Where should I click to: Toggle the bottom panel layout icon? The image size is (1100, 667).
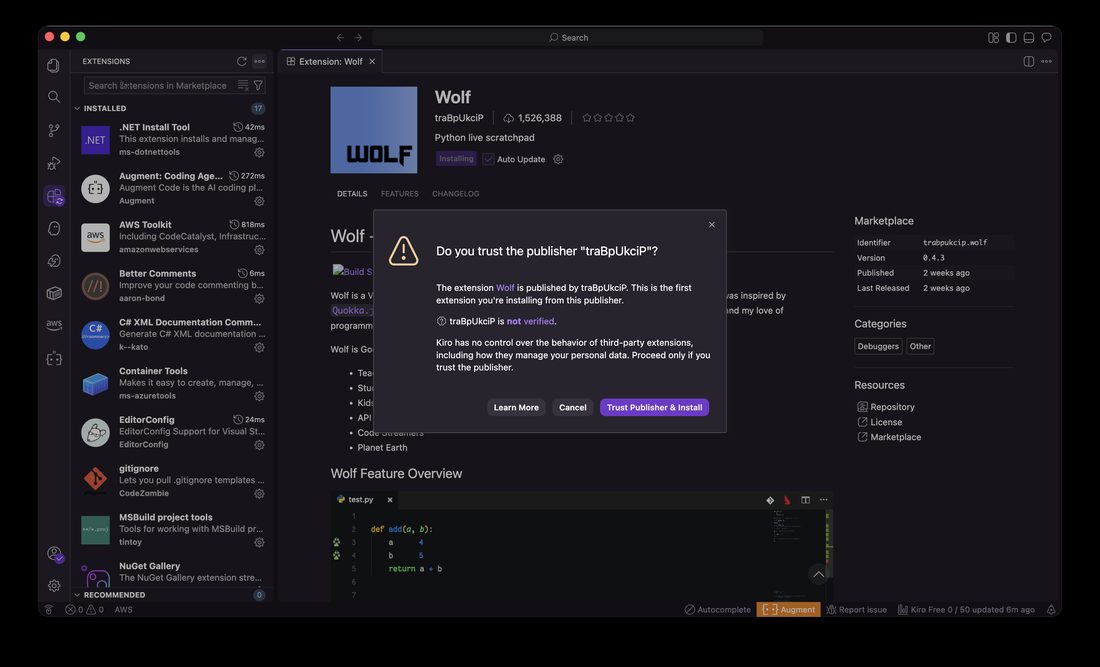point(1028,38)
